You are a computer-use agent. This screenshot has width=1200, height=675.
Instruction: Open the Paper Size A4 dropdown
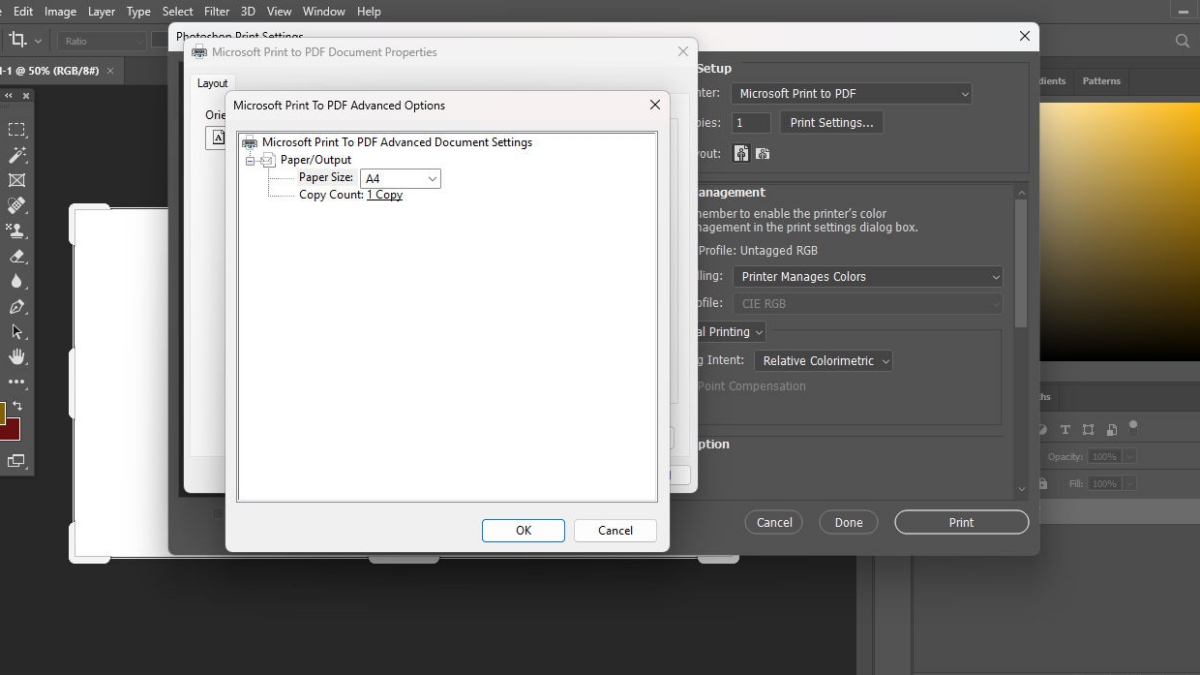(x=400, y=178)
